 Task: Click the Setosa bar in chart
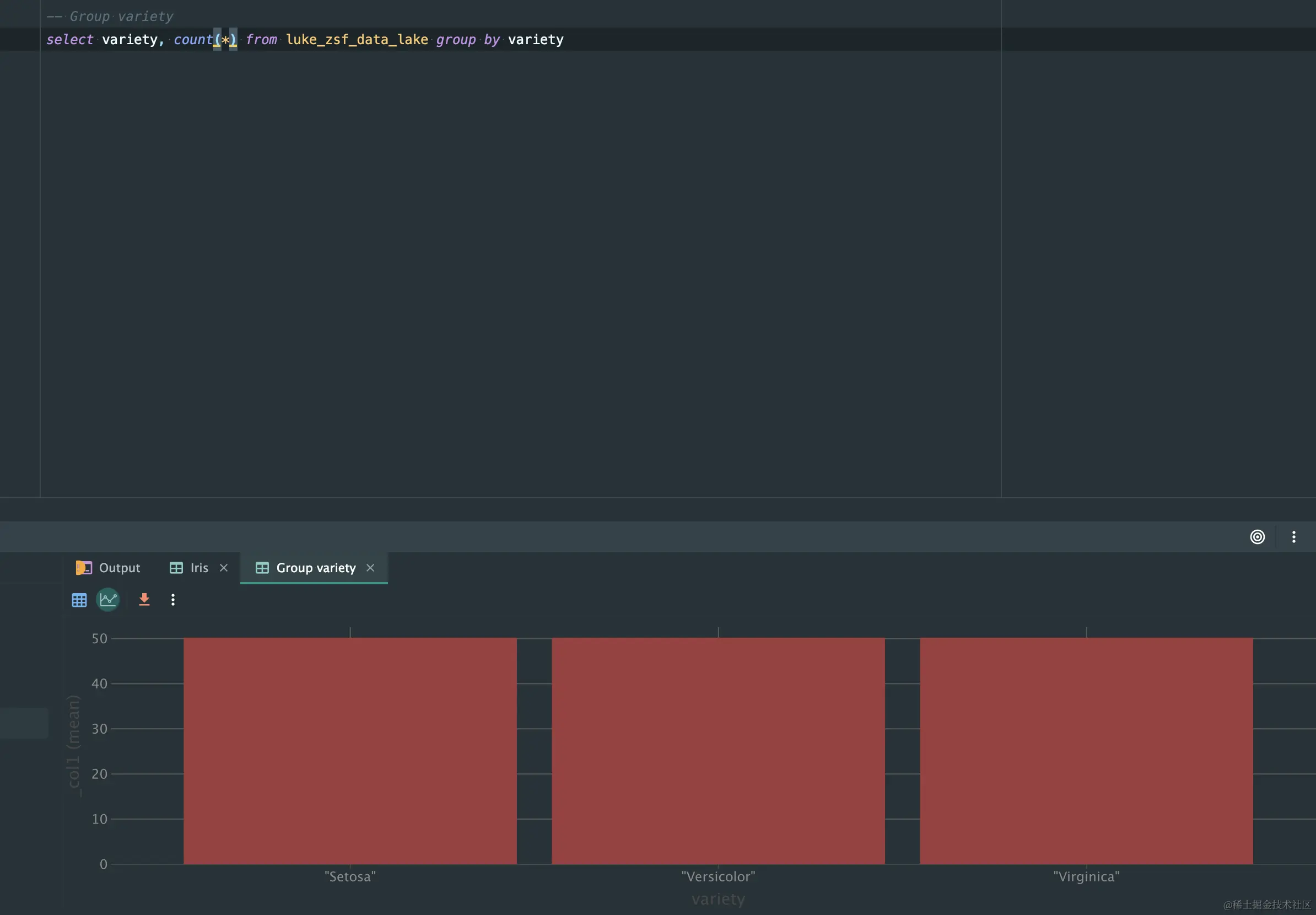pyautogui.click(x=349, y=750)
